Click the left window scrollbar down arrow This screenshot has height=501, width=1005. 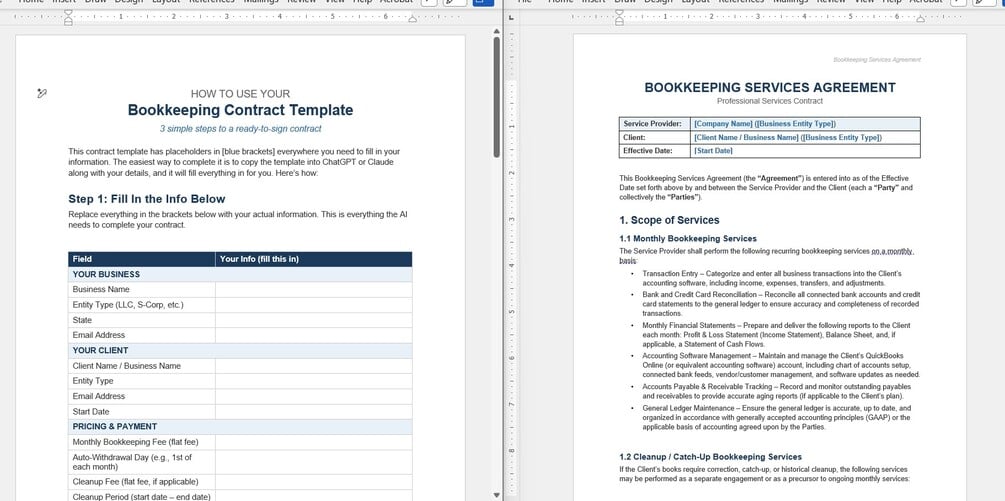pos(497,495)
